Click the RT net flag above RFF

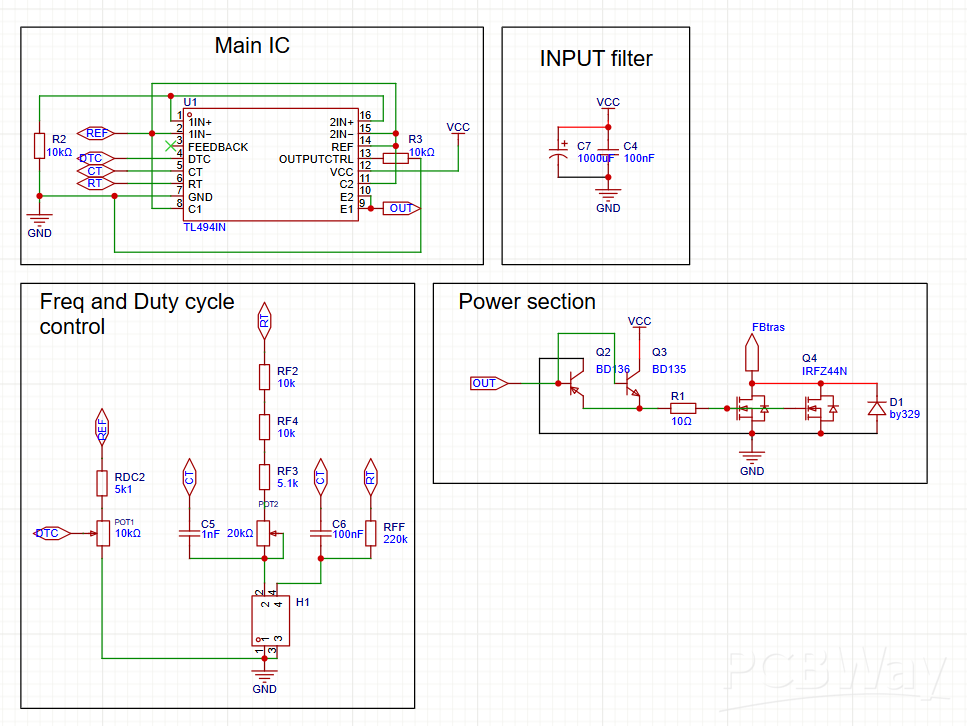[x=371, y=477]
